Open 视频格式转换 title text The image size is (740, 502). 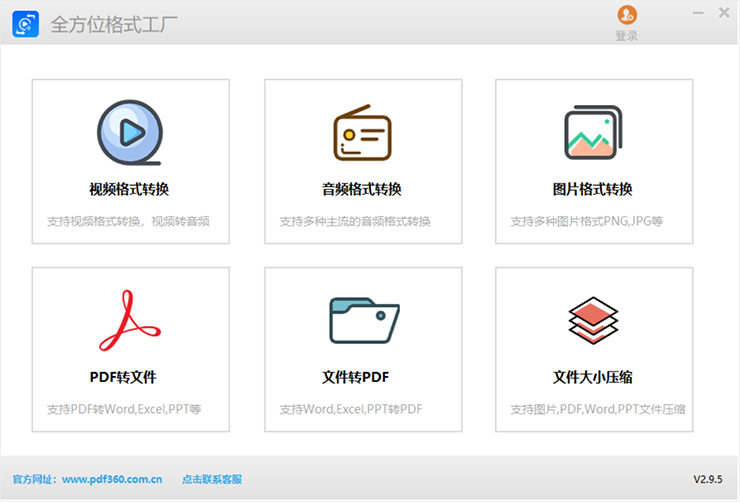pyautogui.click(x=129, y=189)
